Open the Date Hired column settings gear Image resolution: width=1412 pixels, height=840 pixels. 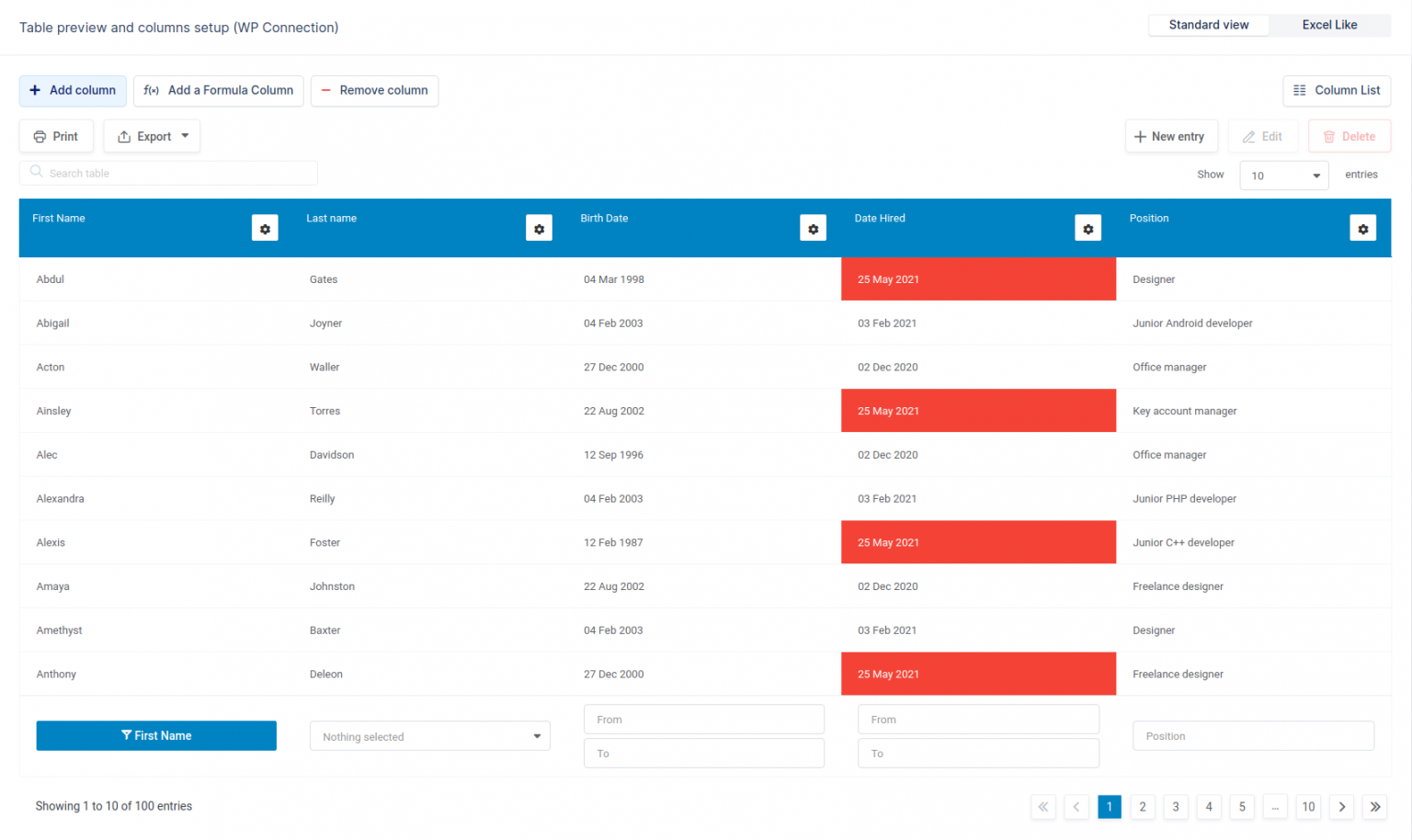click(1087, 228)
